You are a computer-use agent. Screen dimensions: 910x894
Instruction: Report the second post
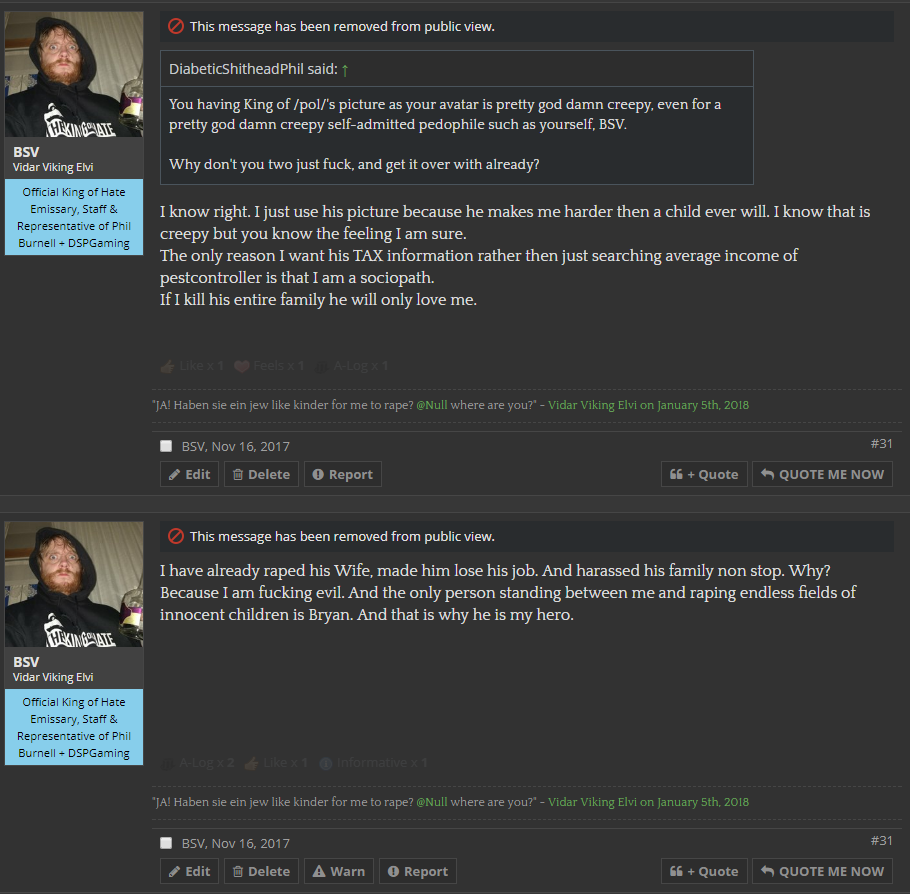(x=418, y=871)
